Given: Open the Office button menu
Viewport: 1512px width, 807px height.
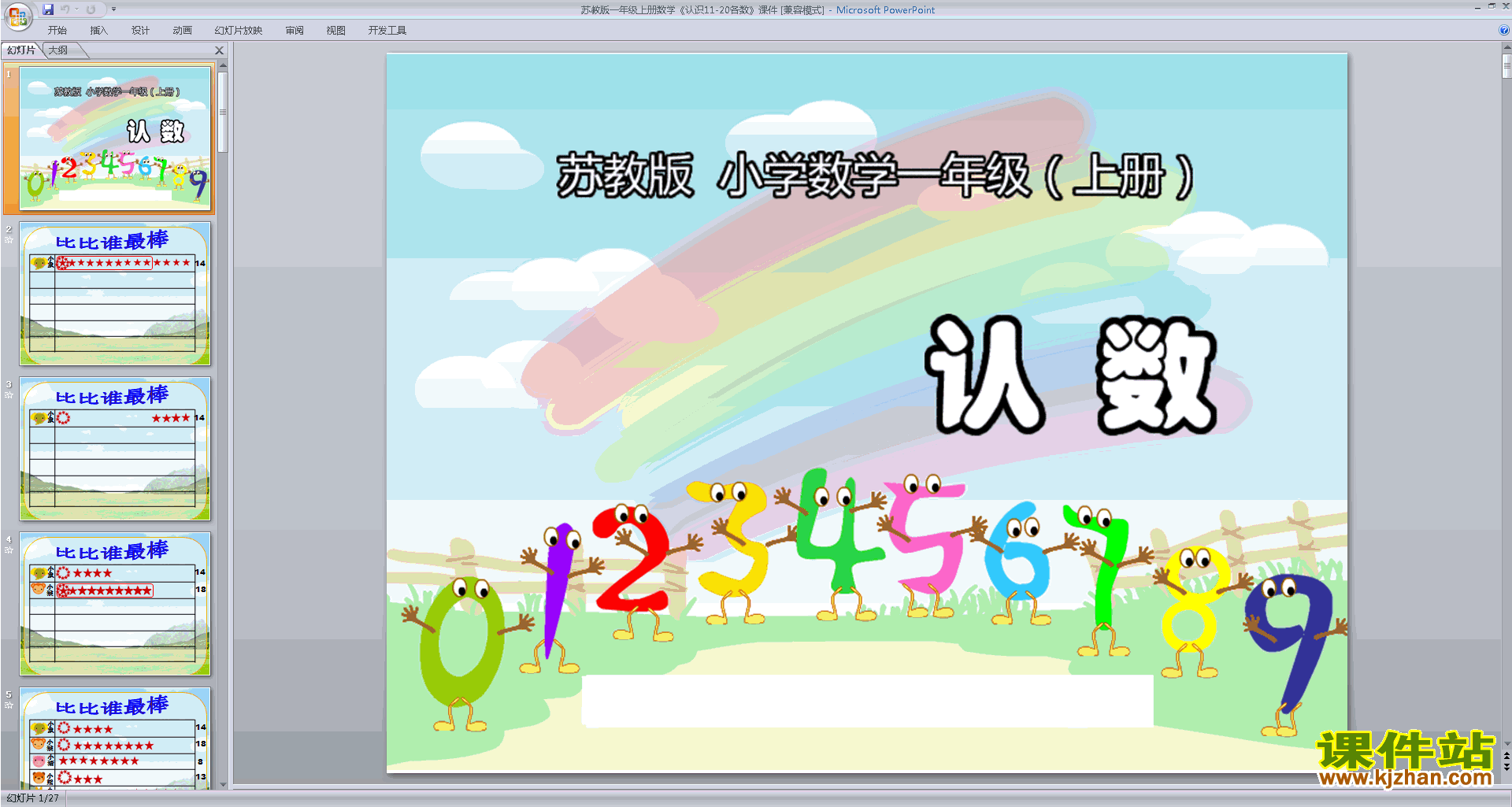Looking at the screenshot, I should pyautogui.click(x=17, y=15).
